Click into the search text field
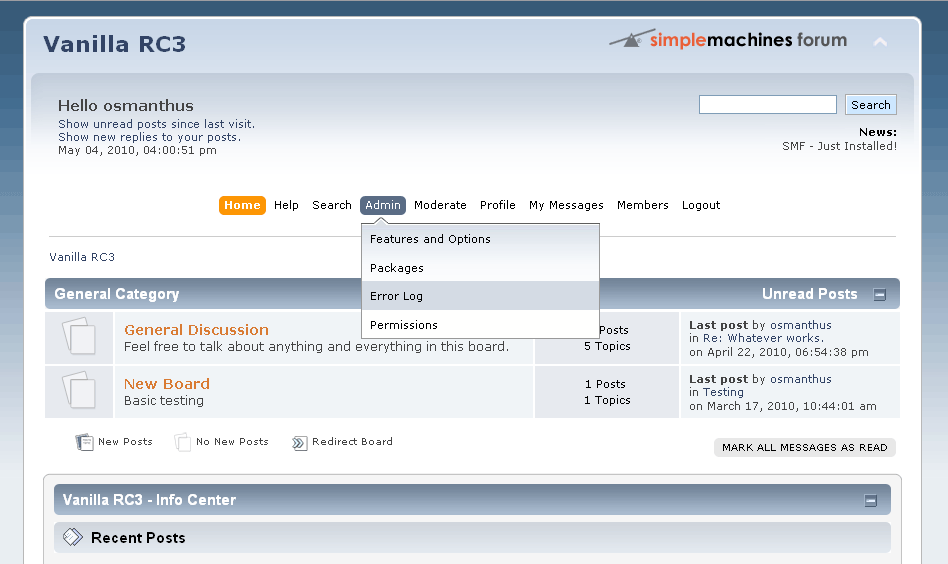Image resolution: width=948 pixels, height=564 pixels. coord(768,105)
